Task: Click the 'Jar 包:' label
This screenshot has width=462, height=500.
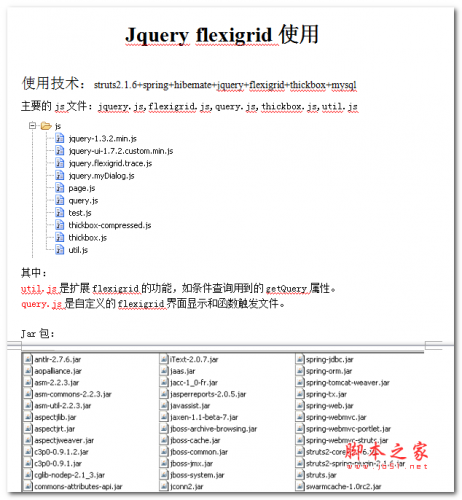Action: pyautogui.click(x=37, y=333)
